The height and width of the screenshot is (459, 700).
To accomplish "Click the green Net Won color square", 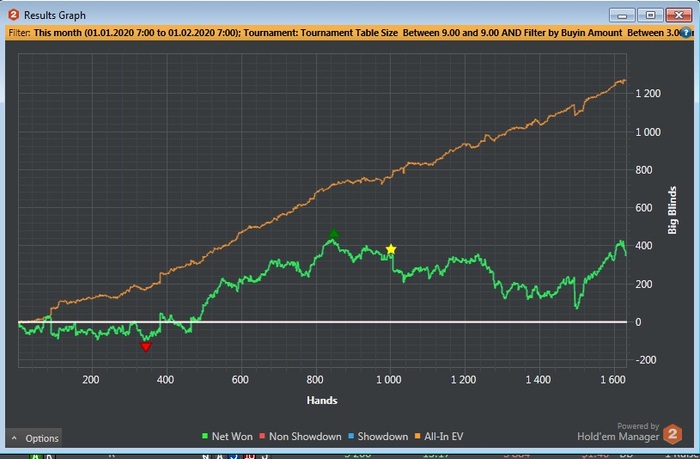I will coord(205,436).
